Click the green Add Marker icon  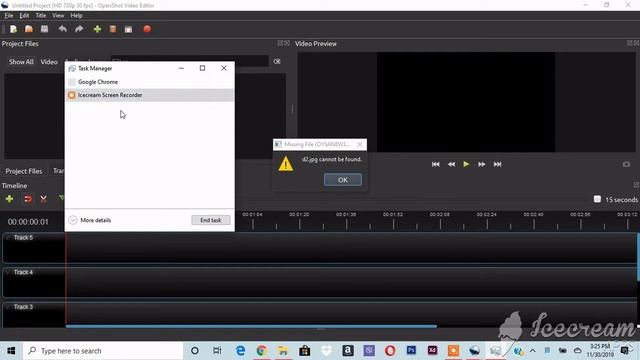point(61,198)
